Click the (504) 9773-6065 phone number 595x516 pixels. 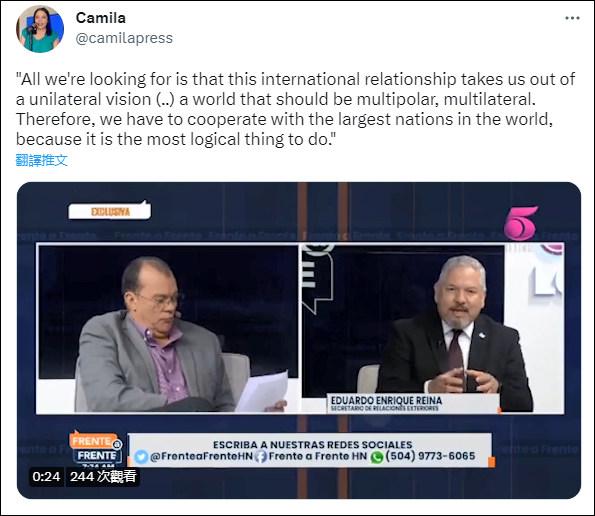click(x=430, y=456)
